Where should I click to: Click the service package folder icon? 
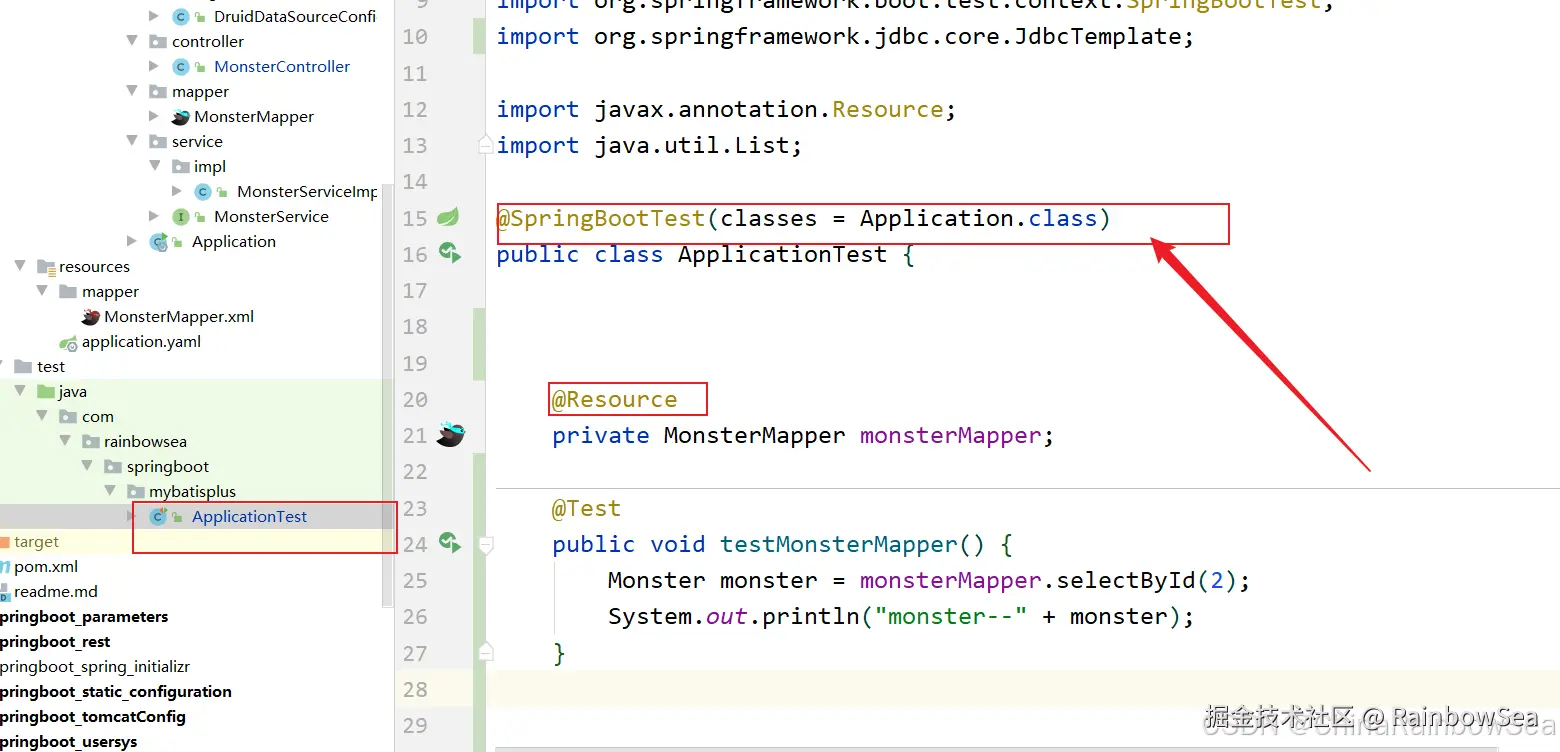coord(158,141)
